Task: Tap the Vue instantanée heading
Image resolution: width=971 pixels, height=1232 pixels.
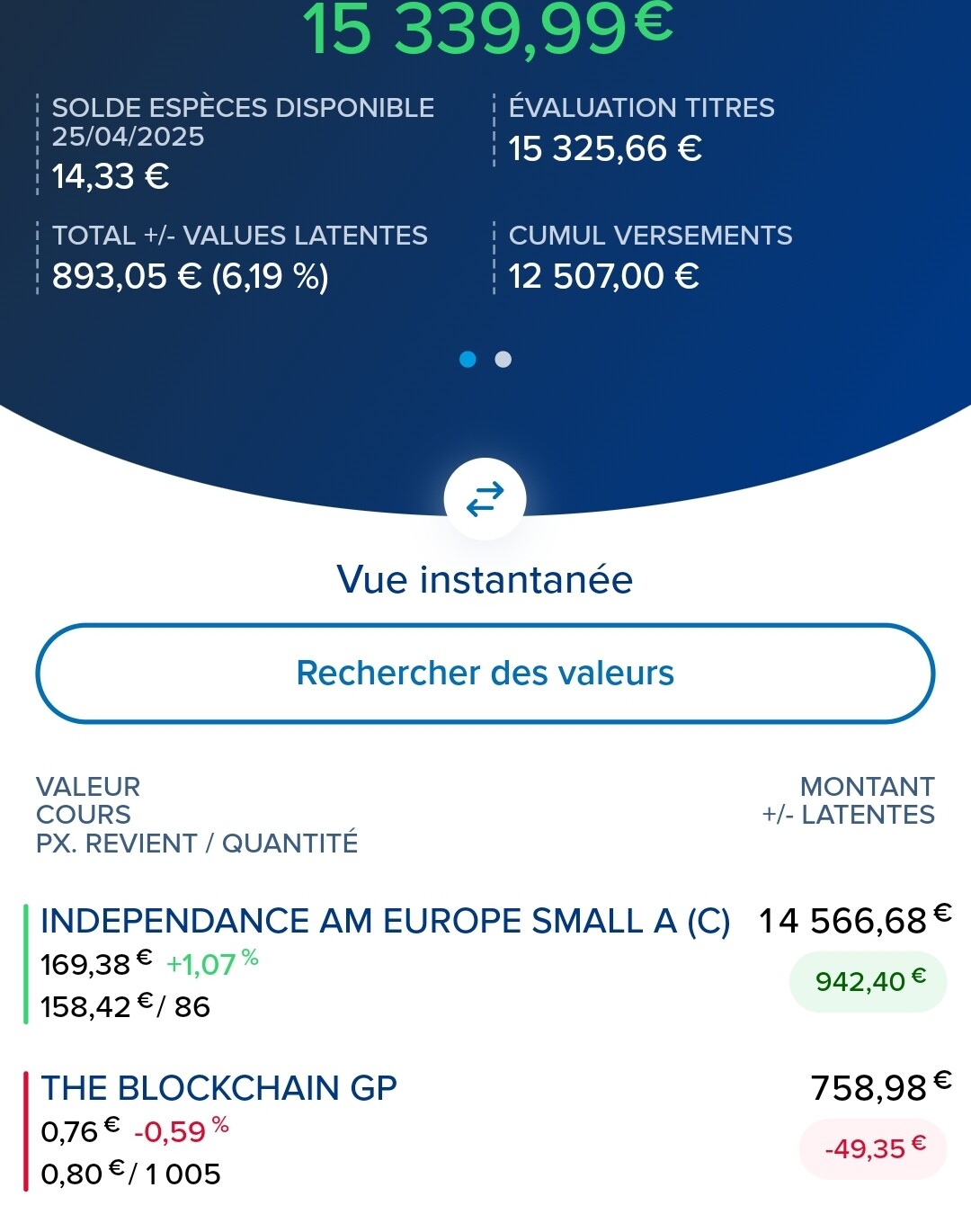Action: click(x=485, y=580)
